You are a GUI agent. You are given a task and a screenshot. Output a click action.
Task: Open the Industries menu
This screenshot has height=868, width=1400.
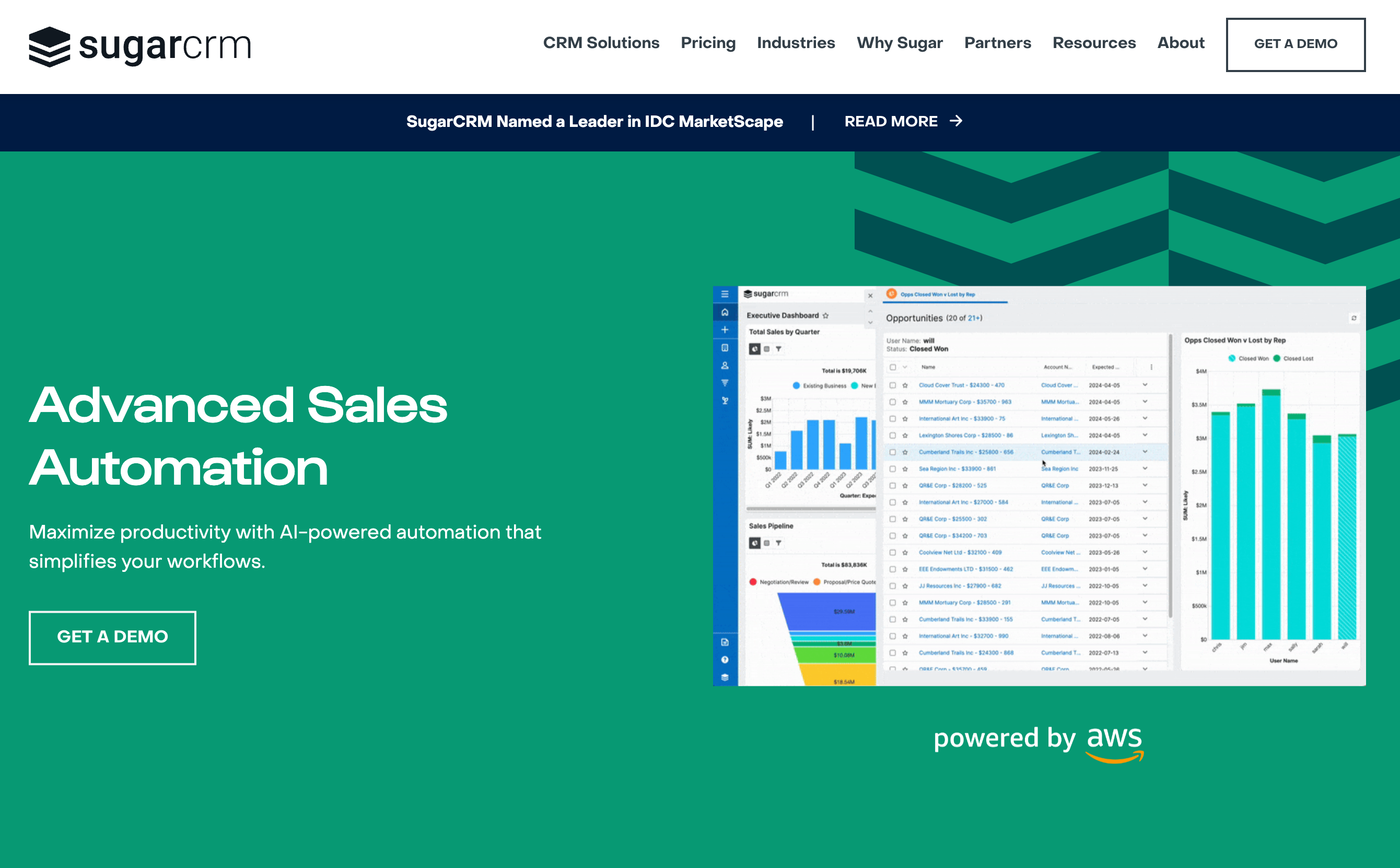pos(796,43)
